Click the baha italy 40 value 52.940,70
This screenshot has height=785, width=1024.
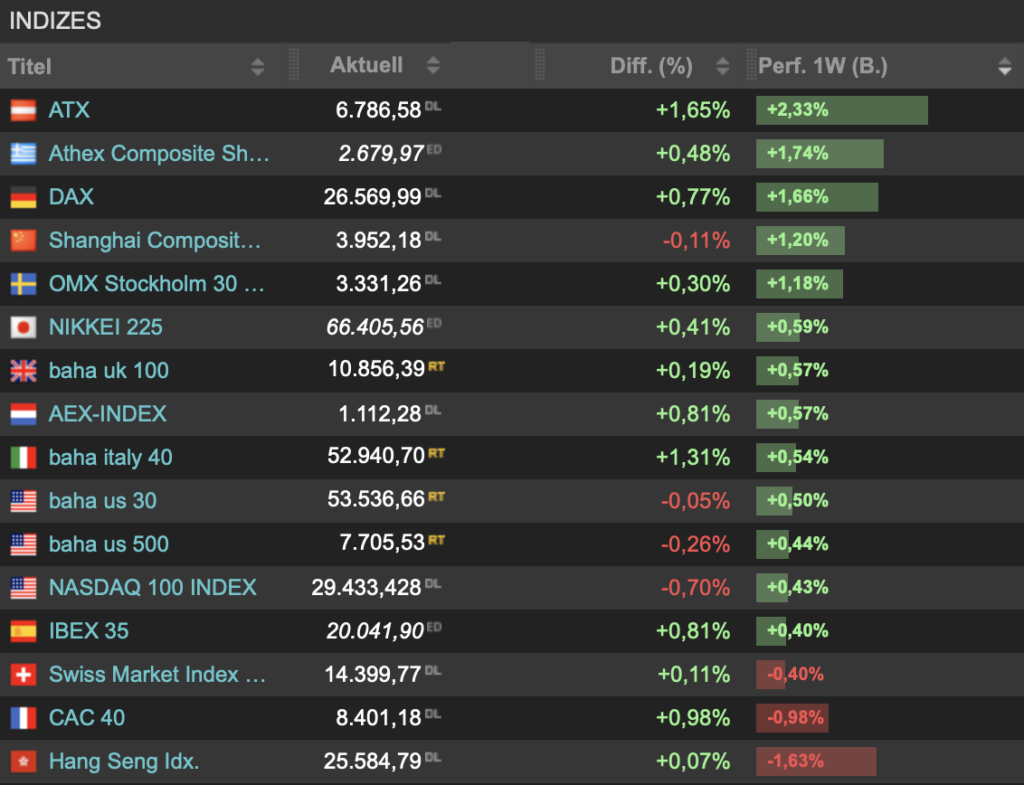point(376,456)
